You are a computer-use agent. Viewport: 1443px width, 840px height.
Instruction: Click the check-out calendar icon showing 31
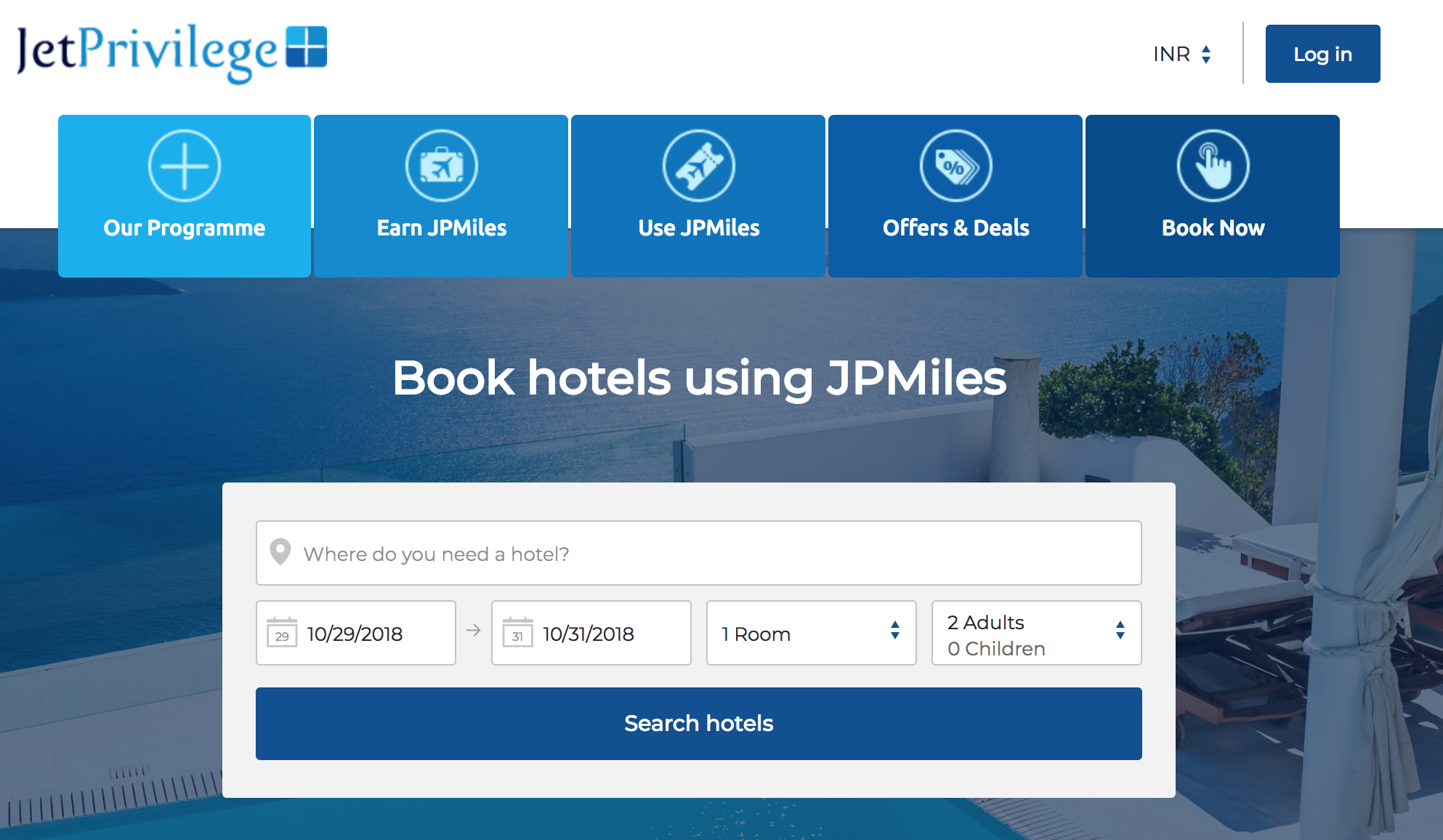518,633
